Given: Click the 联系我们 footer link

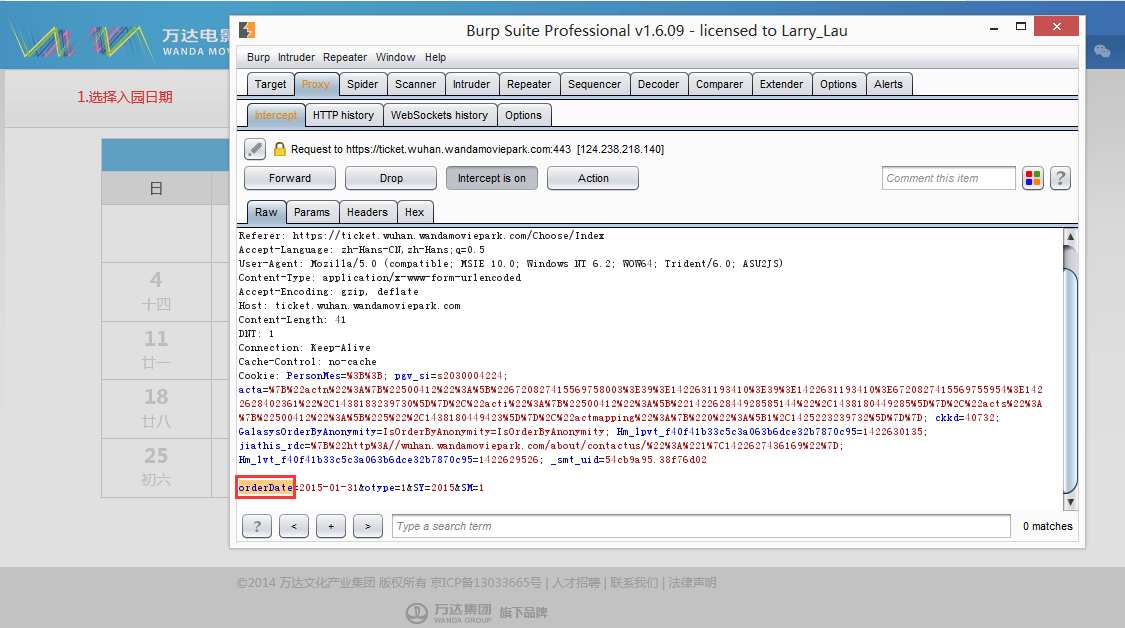Looking at the screenshot, I should tap(634, 583).
